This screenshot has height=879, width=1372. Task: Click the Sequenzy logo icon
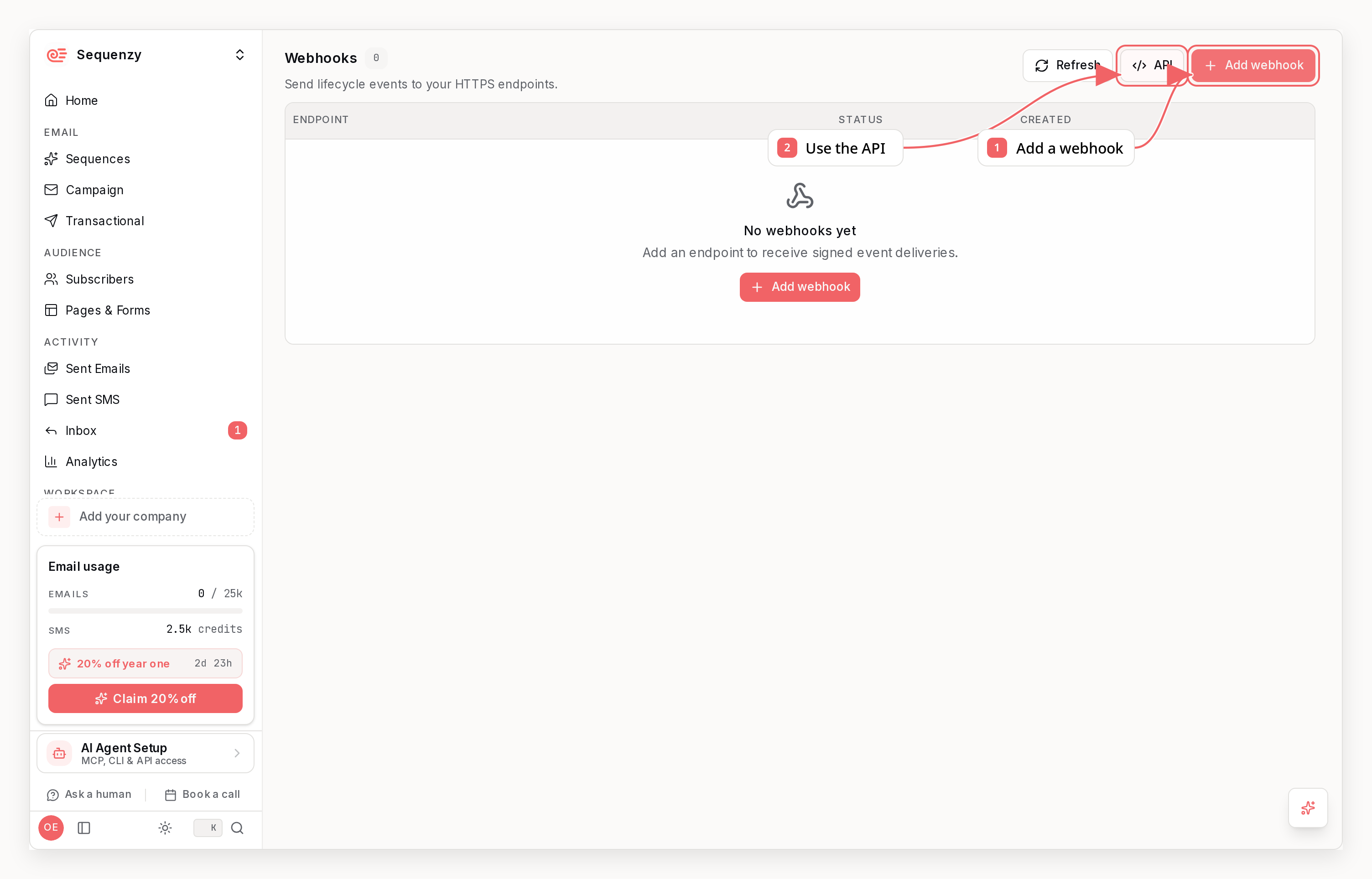tap(57, 55)
